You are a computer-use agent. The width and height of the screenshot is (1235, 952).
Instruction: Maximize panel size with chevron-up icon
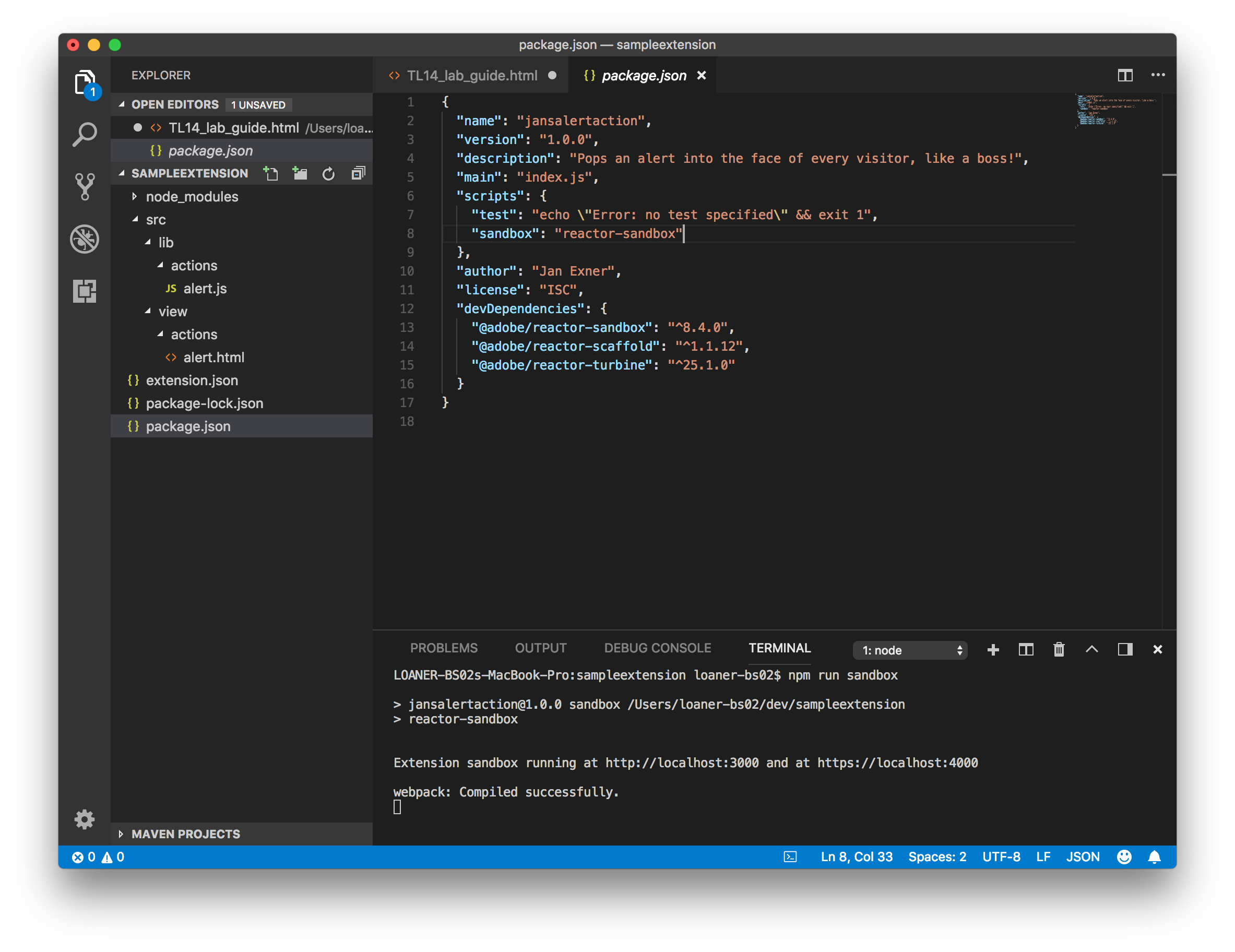1091,650
